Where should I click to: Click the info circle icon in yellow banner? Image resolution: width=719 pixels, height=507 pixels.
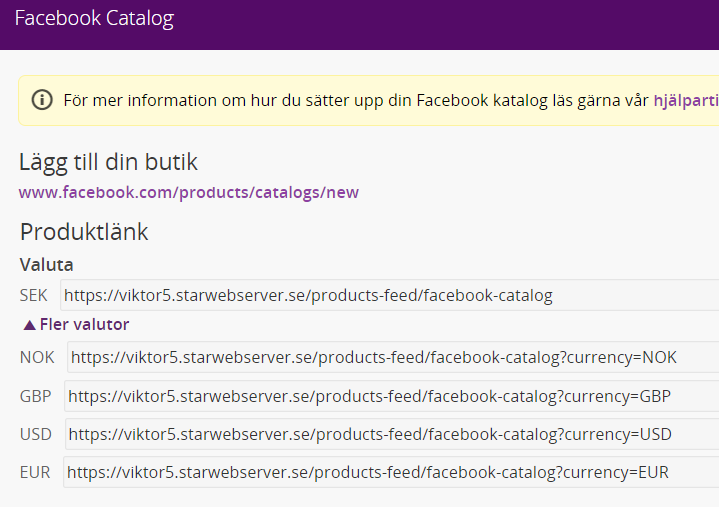pos(42,100)
